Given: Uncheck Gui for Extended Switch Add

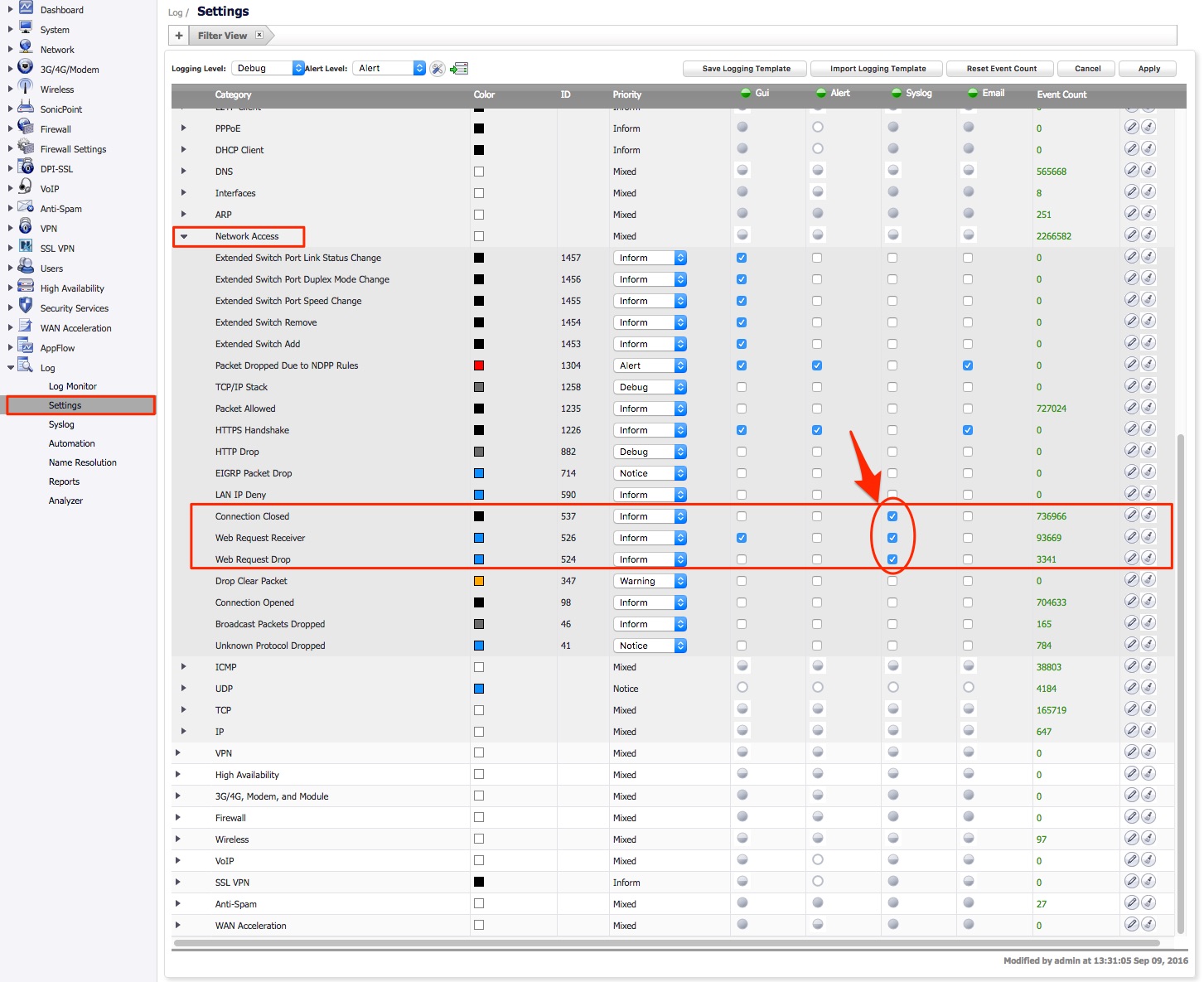Looking at the screenshot, I should 742,344.
